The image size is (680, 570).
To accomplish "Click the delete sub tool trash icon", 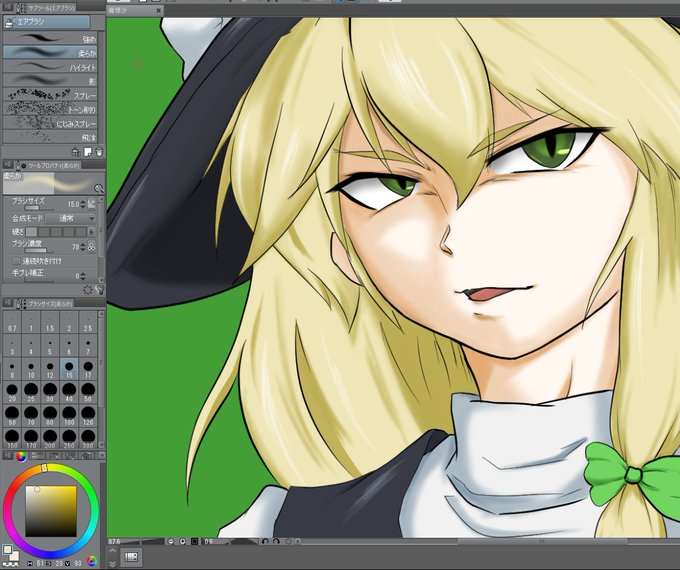I will (x=99, y=151).
